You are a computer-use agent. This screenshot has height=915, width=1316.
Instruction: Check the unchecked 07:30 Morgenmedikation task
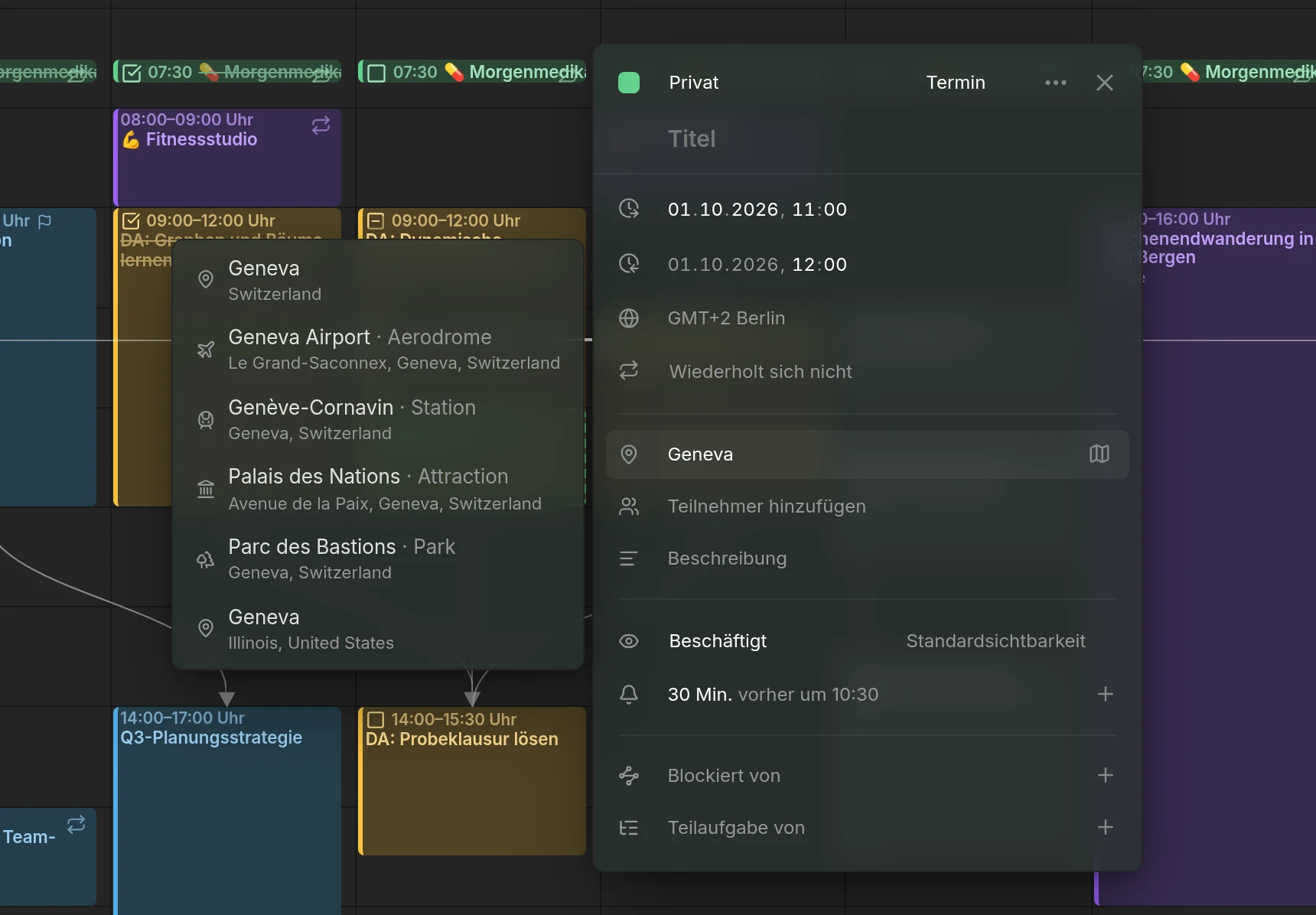[376, 73]
